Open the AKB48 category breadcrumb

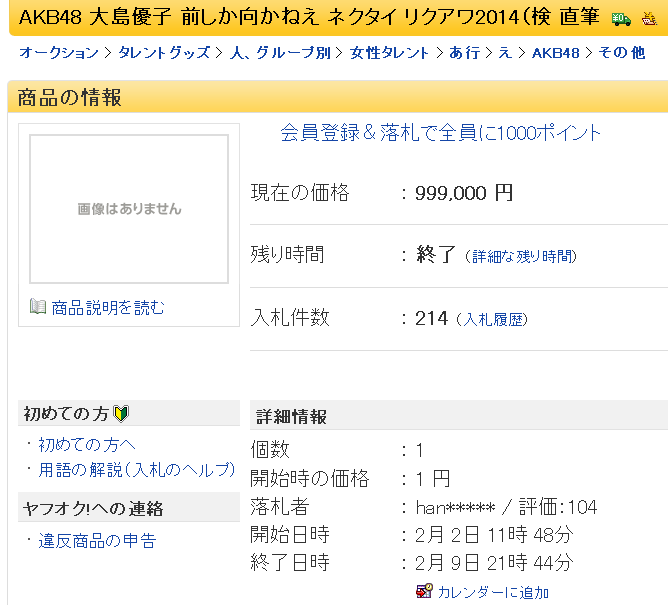556,53
